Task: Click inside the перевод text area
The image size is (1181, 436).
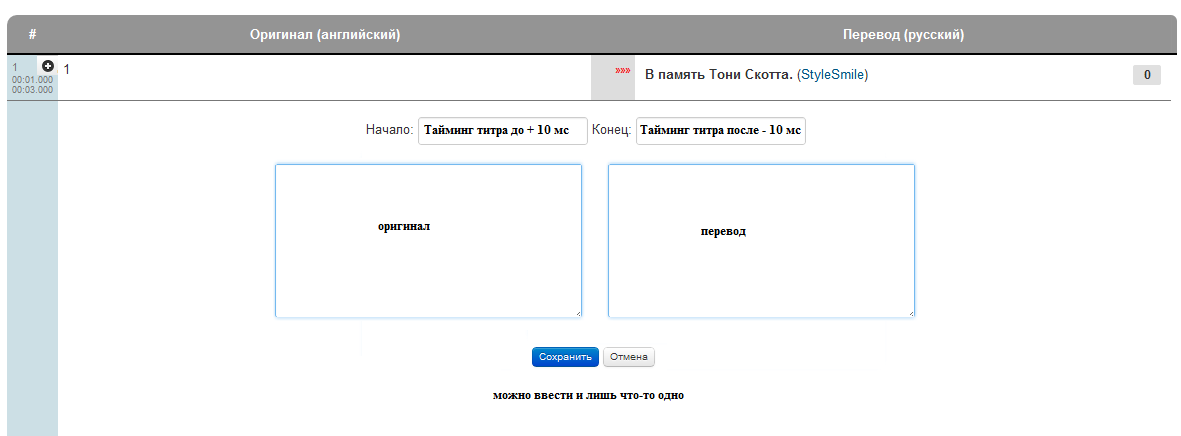Action: point(761,241)
